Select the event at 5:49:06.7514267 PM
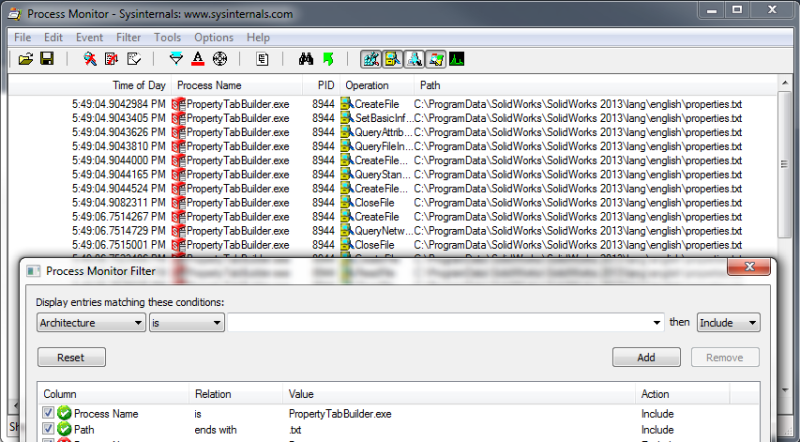 tap(393, 217)
